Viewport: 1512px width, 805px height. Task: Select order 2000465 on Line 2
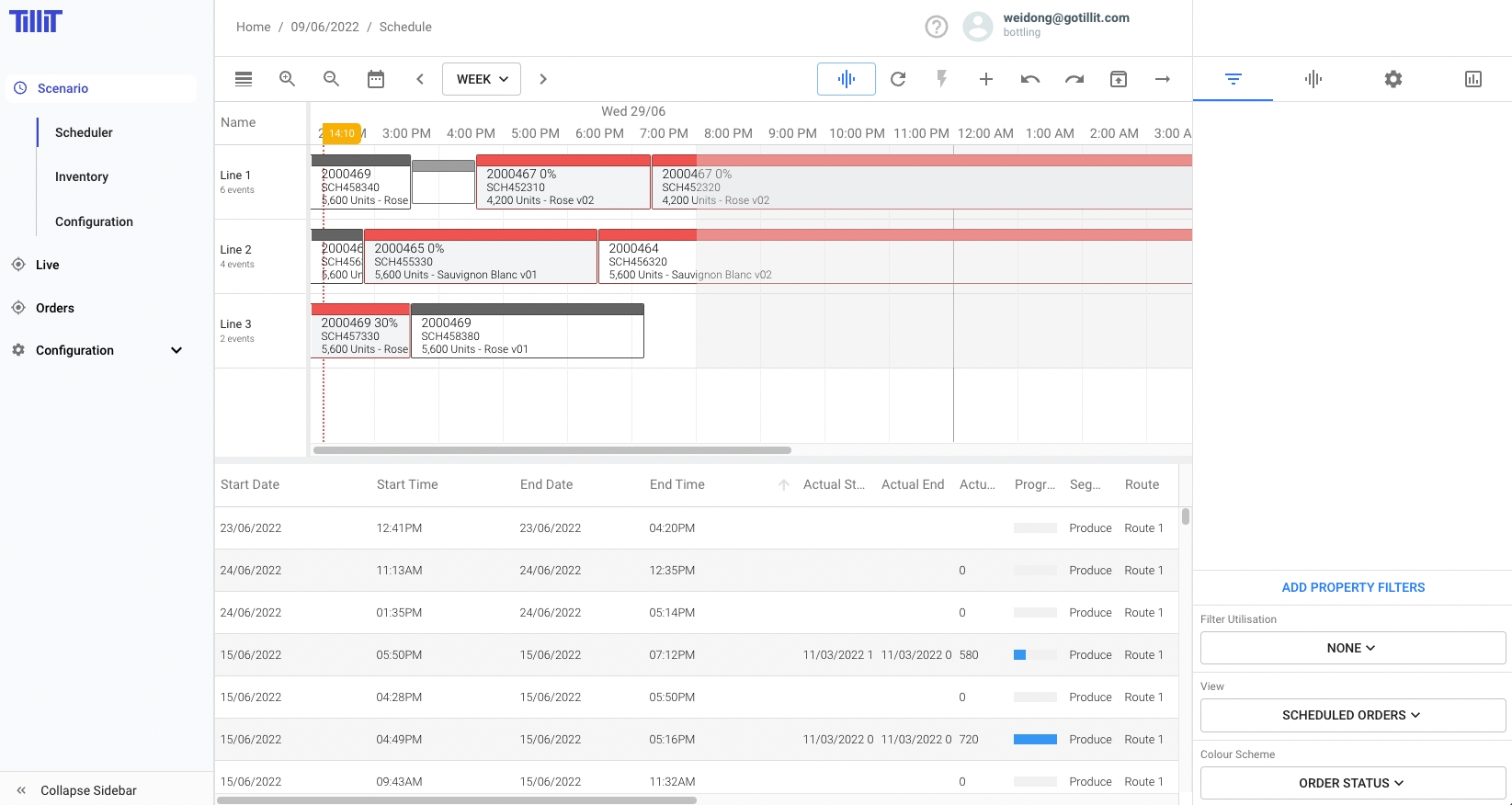coord(480,261)
